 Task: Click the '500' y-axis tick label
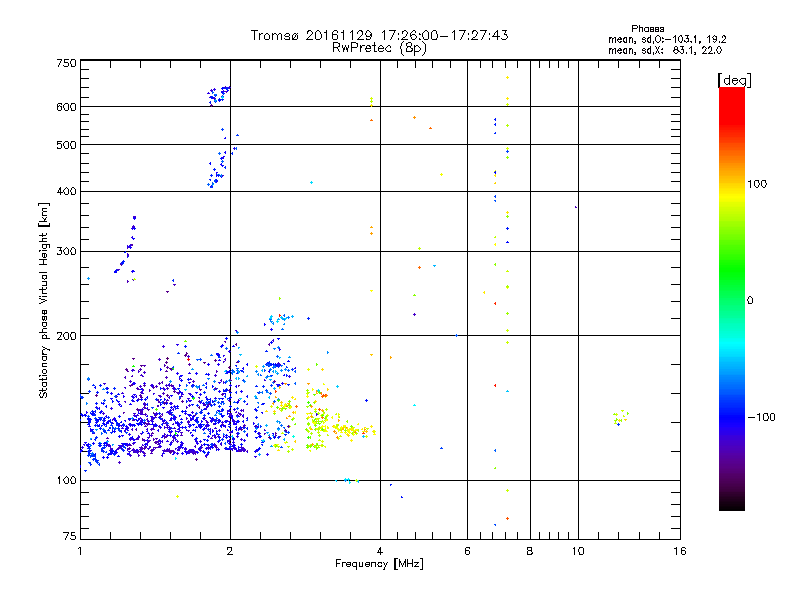[66, 145]
